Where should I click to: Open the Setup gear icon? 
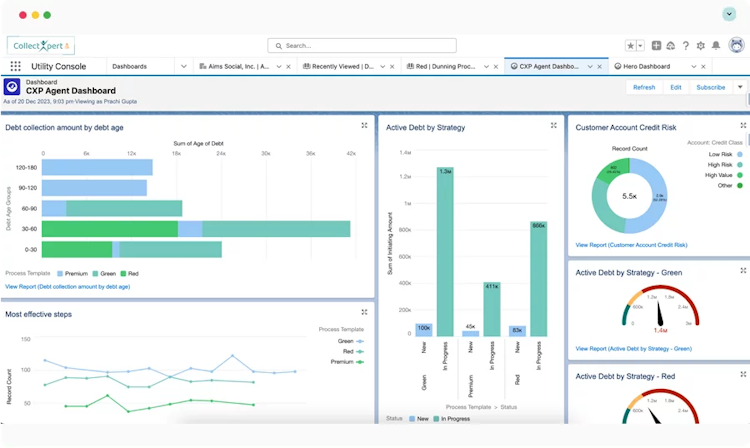point(701,45)
